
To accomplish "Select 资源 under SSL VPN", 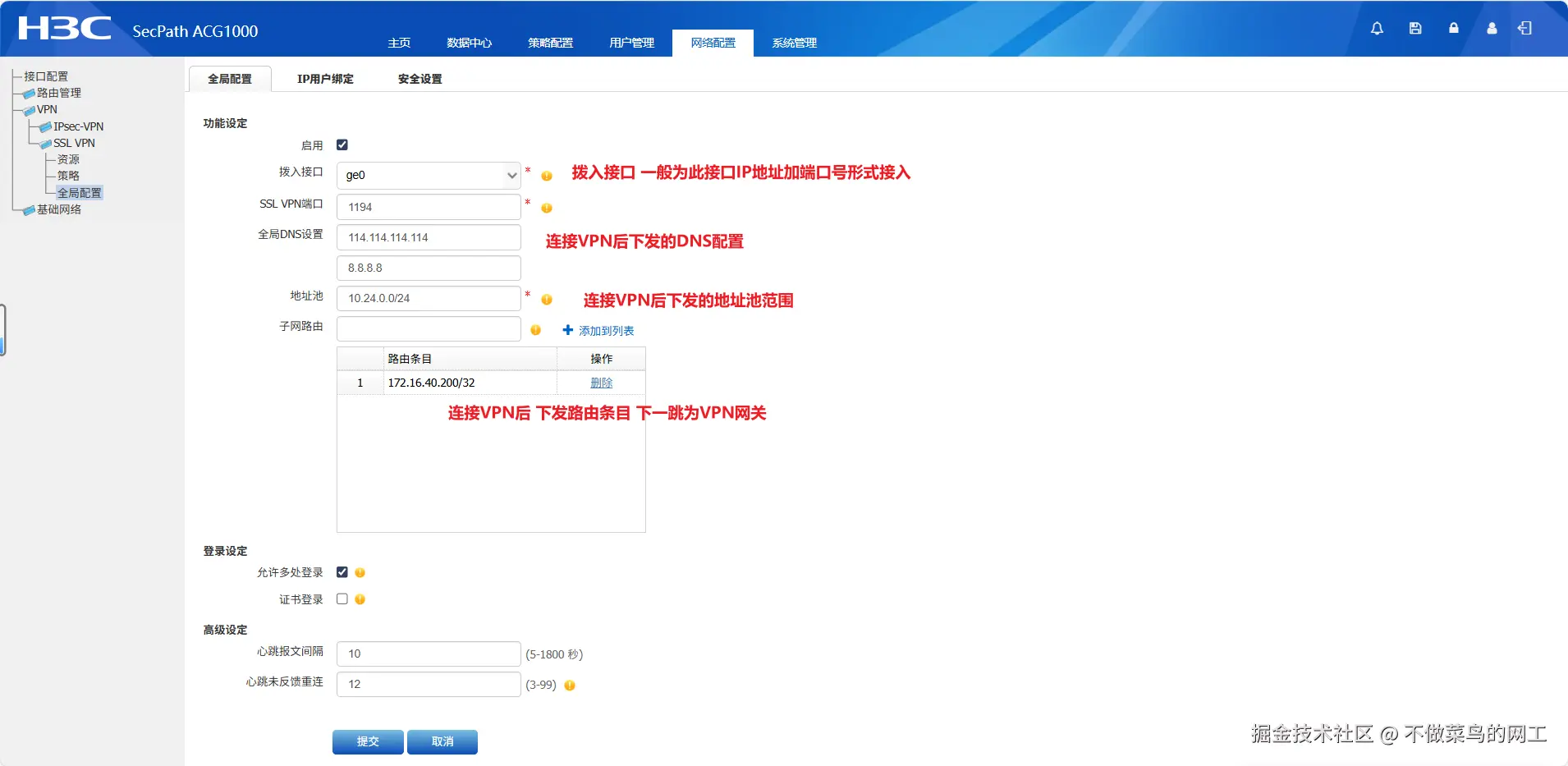I will [68, 159].
